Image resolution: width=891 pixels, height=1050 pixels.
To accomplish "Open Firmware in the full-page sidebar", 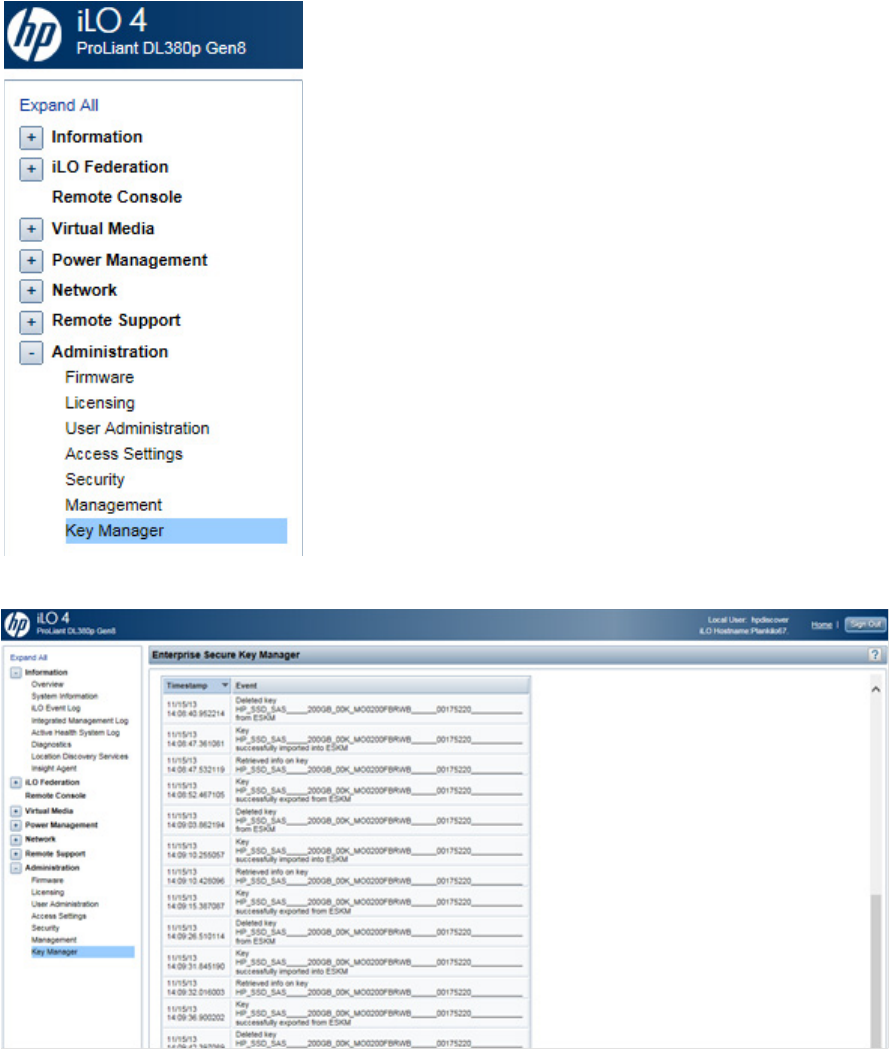I will 48,881.
